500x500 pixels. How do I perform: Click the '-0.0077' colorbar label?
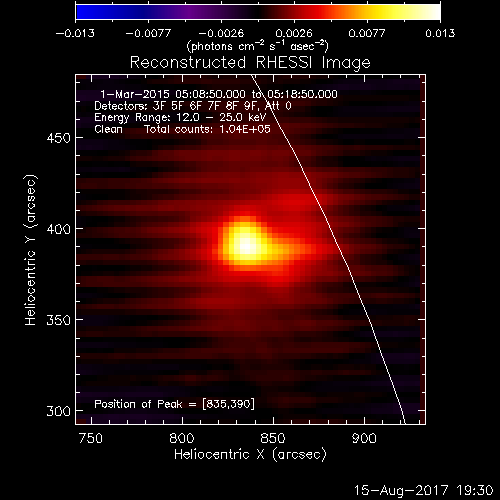click(x=148, y=33)
